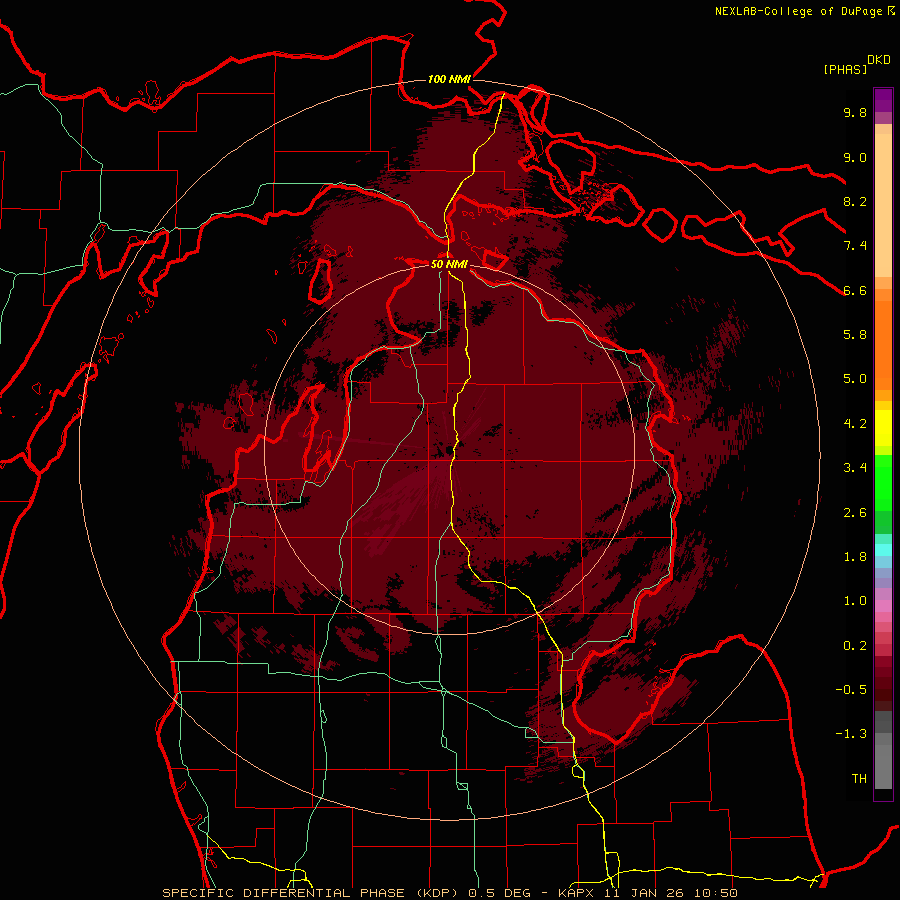Viewport: 900px width, 900px height.
Task: Click the 9.8 value on color scale
Action: coord(855,112)
